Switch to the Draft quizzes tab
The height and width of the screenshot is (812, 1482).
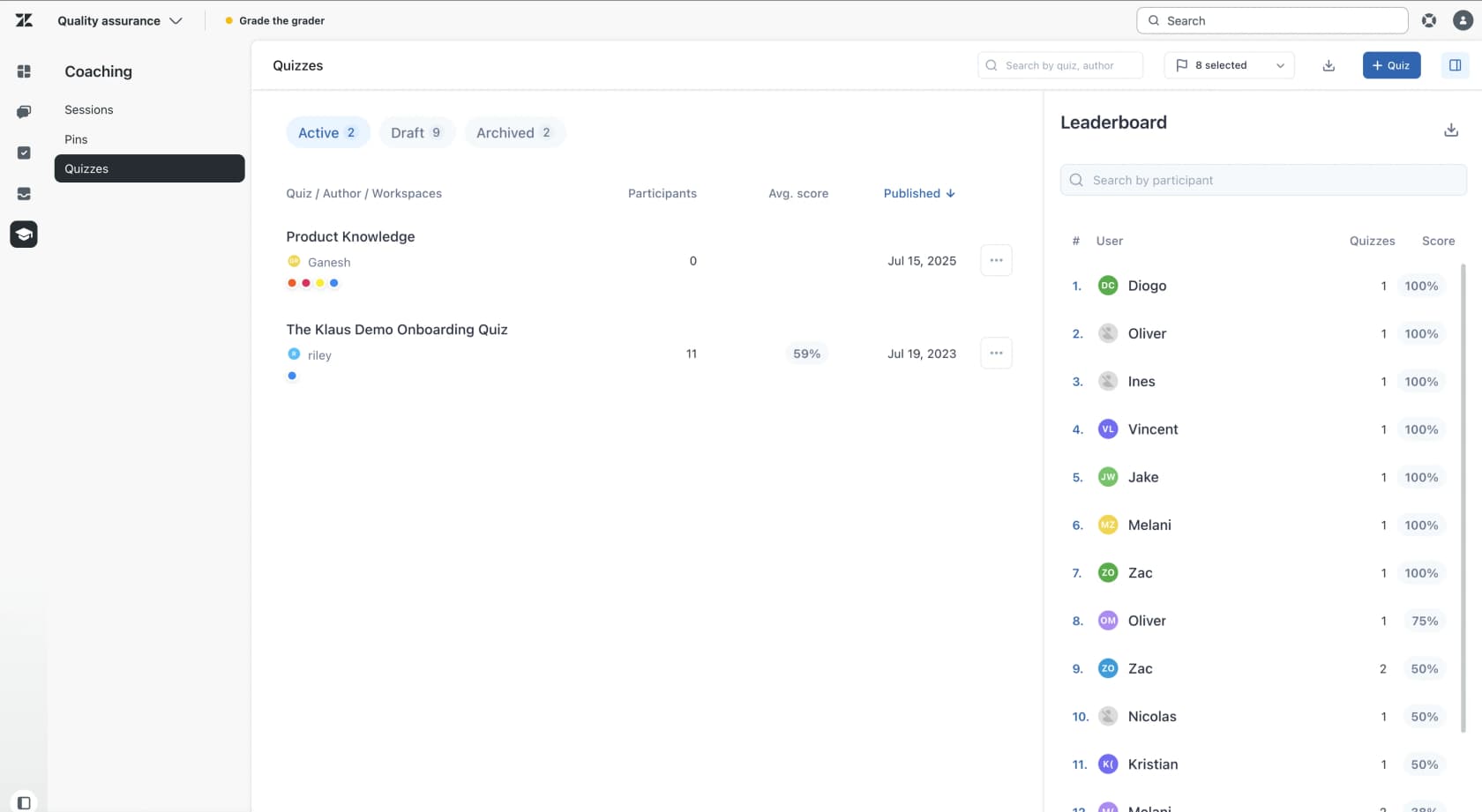tap(416, 132)
